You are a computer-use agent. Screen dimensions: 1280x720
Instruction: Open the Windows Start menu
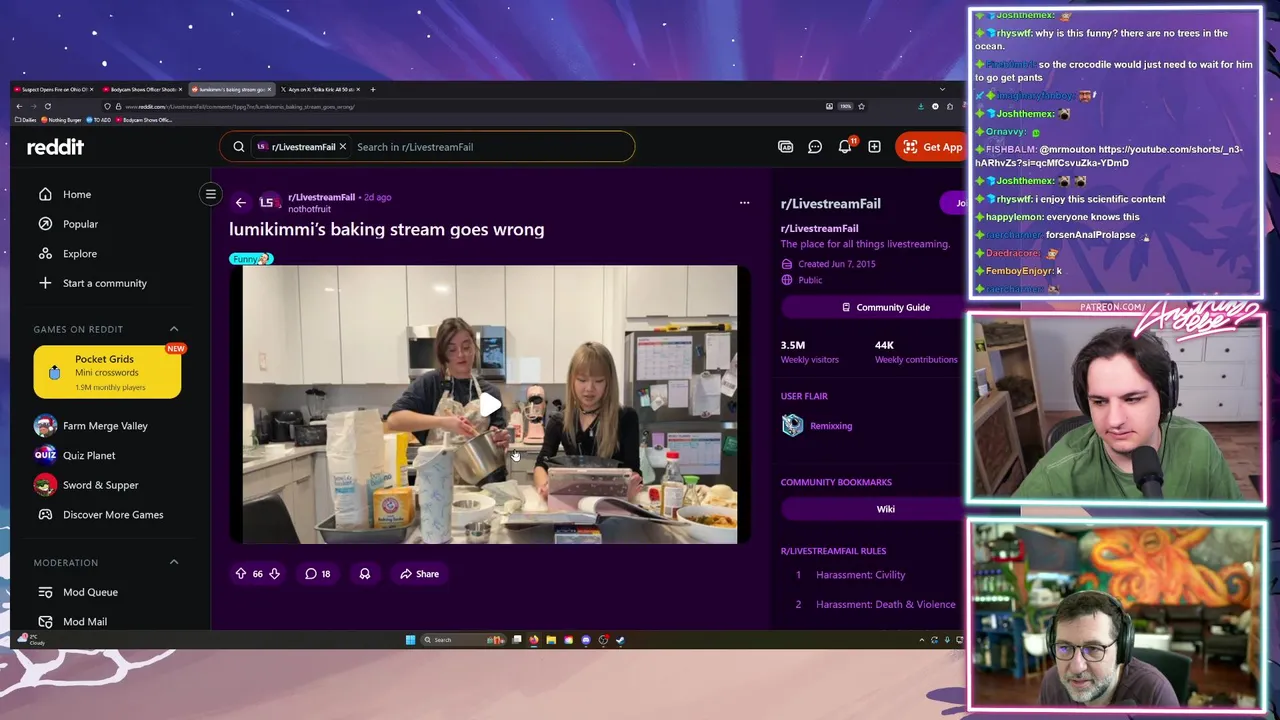[x=410, y=640]
